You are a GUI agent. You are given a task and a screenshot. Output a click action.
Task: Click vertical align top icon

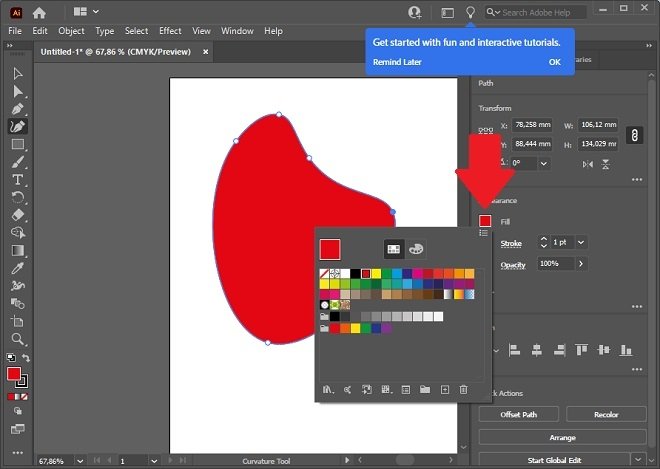(x=581, y=350)
